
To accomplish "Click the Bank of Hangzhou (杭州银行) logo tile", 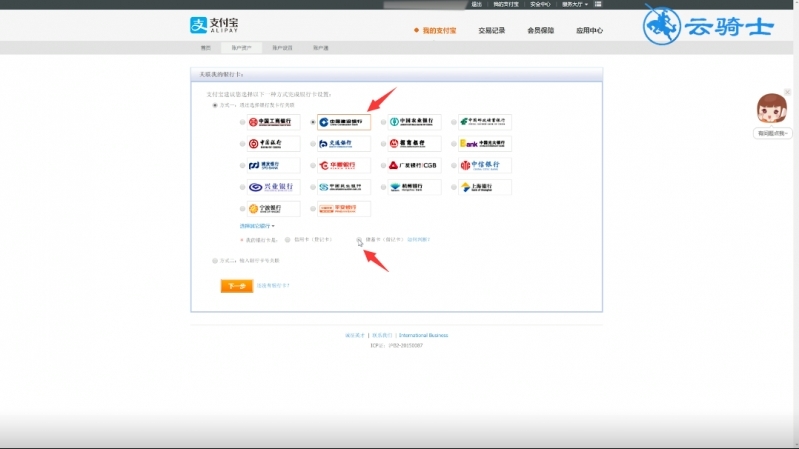I will tap(414, 187).
